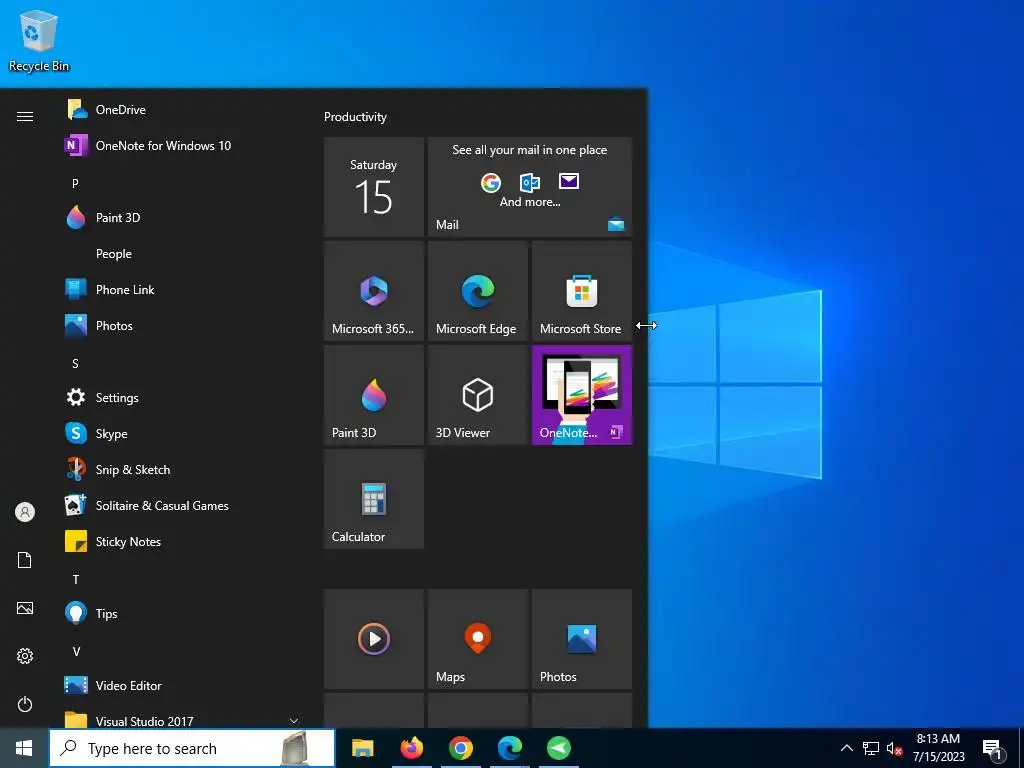Expand the Visual Studio 2017 folder

(180, 720)
